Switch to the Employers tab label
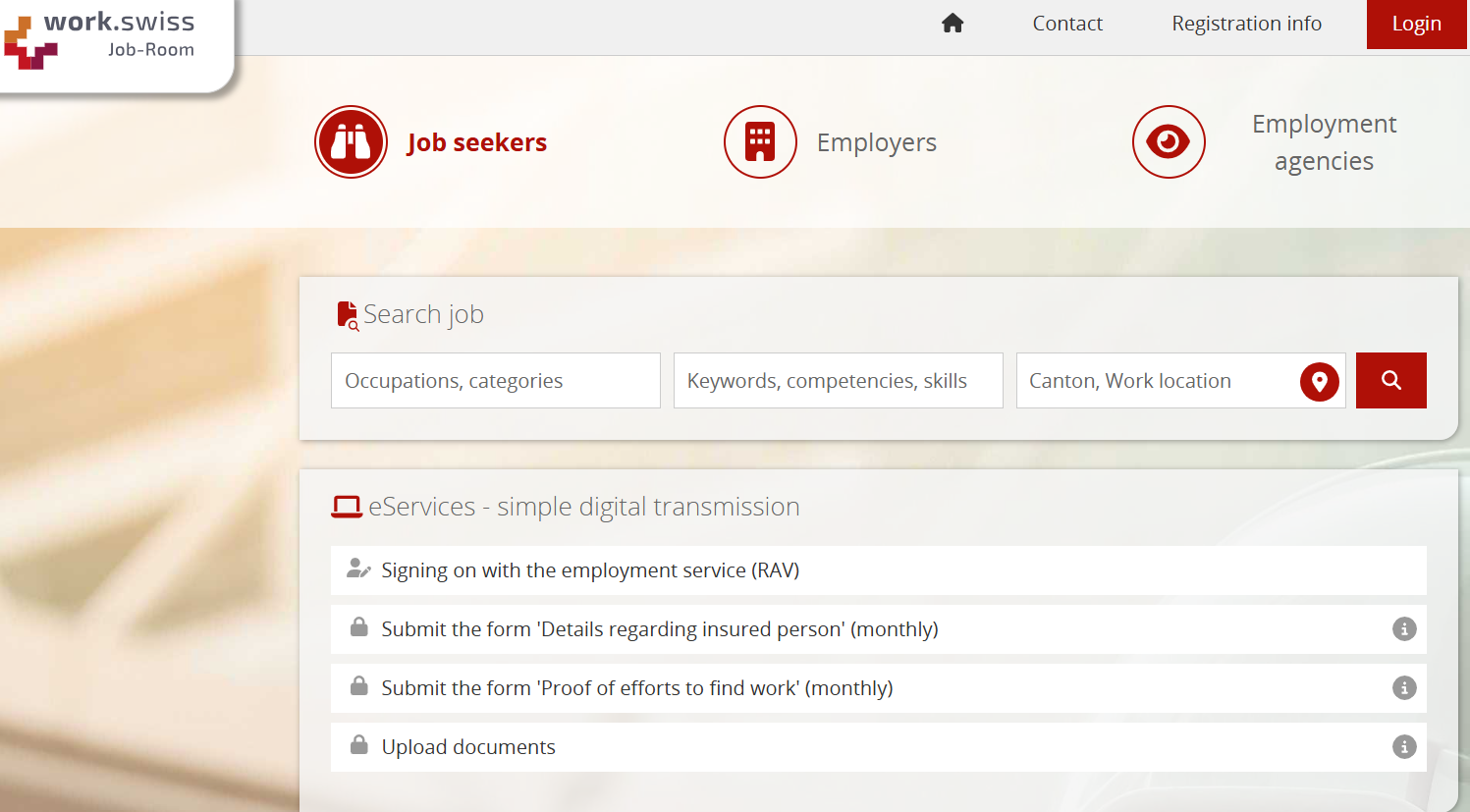Image resolution: width=1470 pixels, height=812 pixels. 876,143
